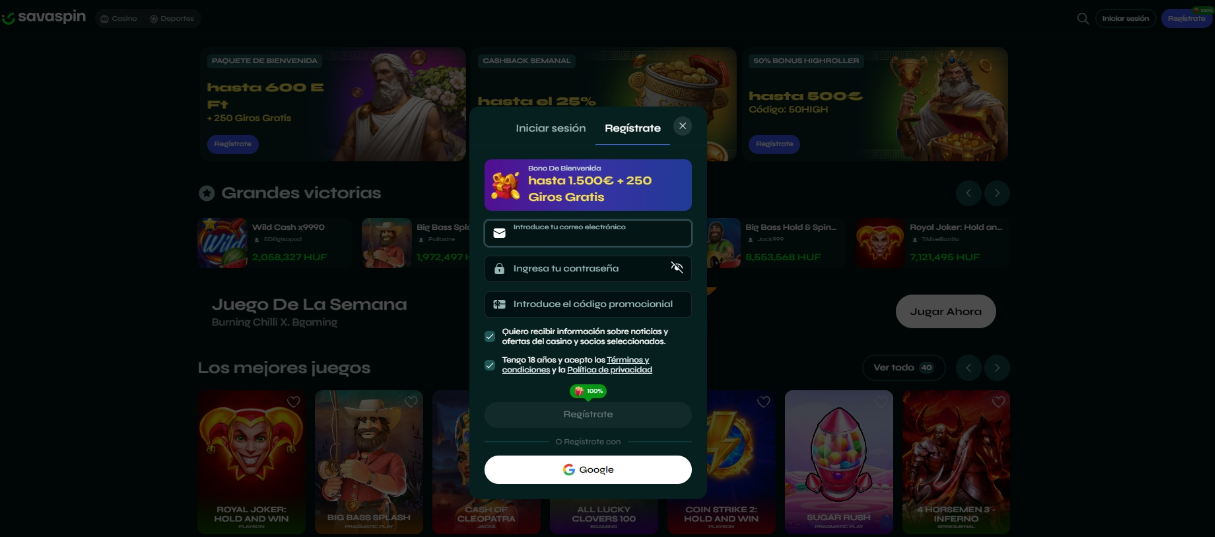1215x537 pixels.
Task: Click the promotional code input field
Action: point(588,304)
